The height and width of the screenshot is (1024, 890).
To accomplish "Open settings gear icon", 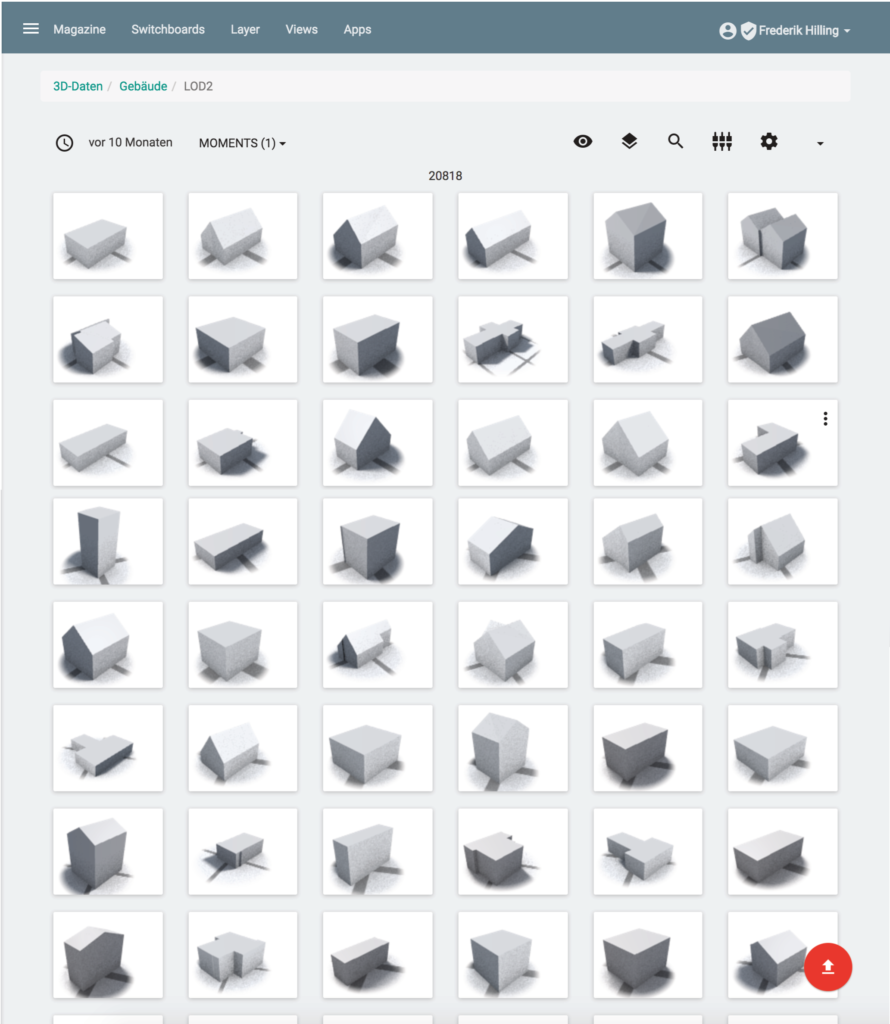I will pyautogui.click(x=769, y=142).
